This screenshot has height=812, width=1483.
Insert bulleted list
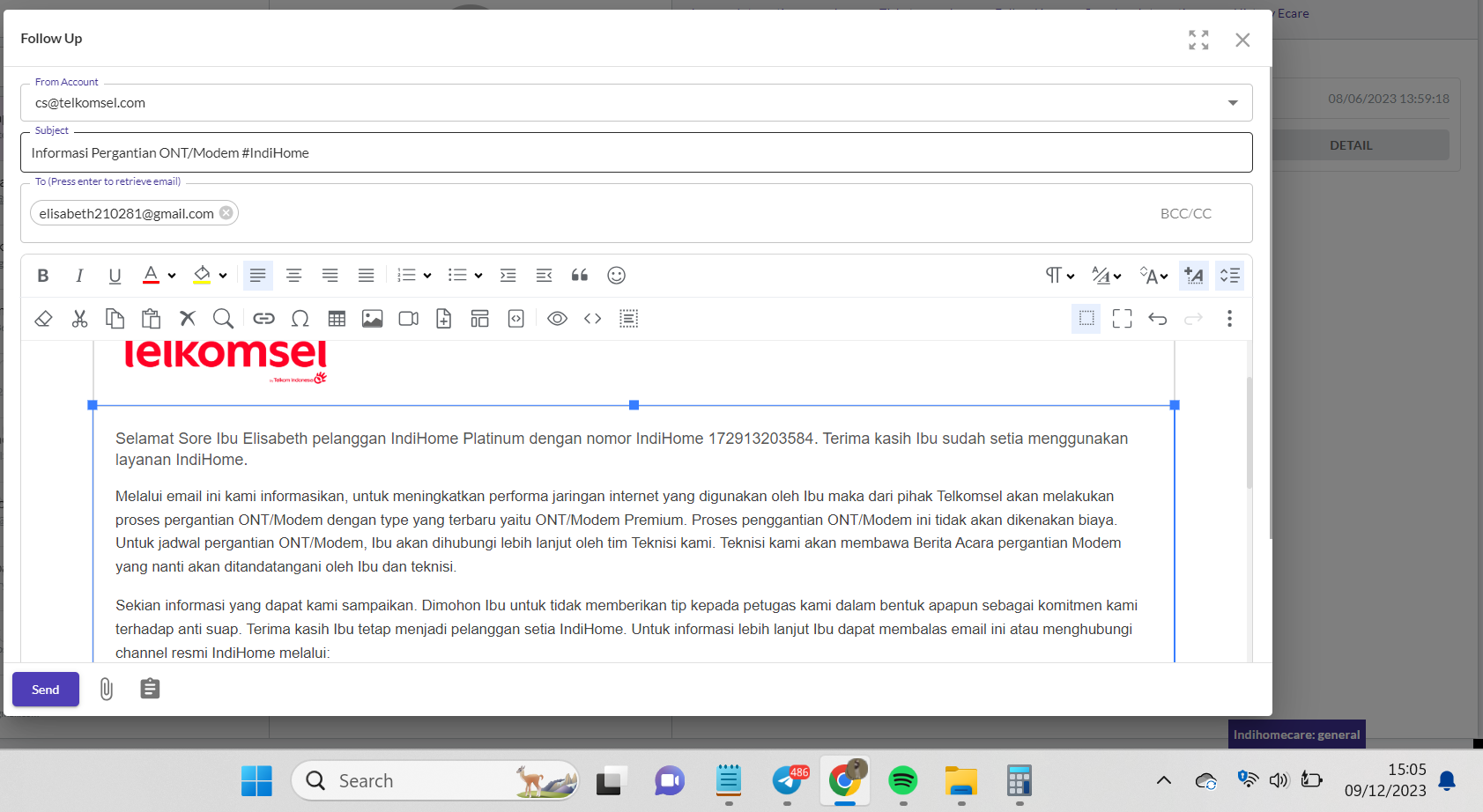click(457, 276)
